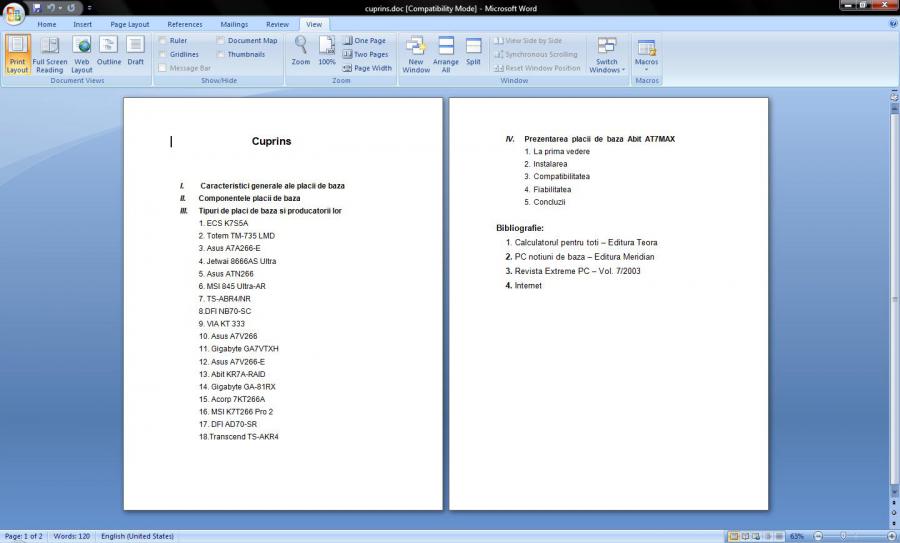Switch to Outline view
The image size is (900, 543).
(109, 50)
